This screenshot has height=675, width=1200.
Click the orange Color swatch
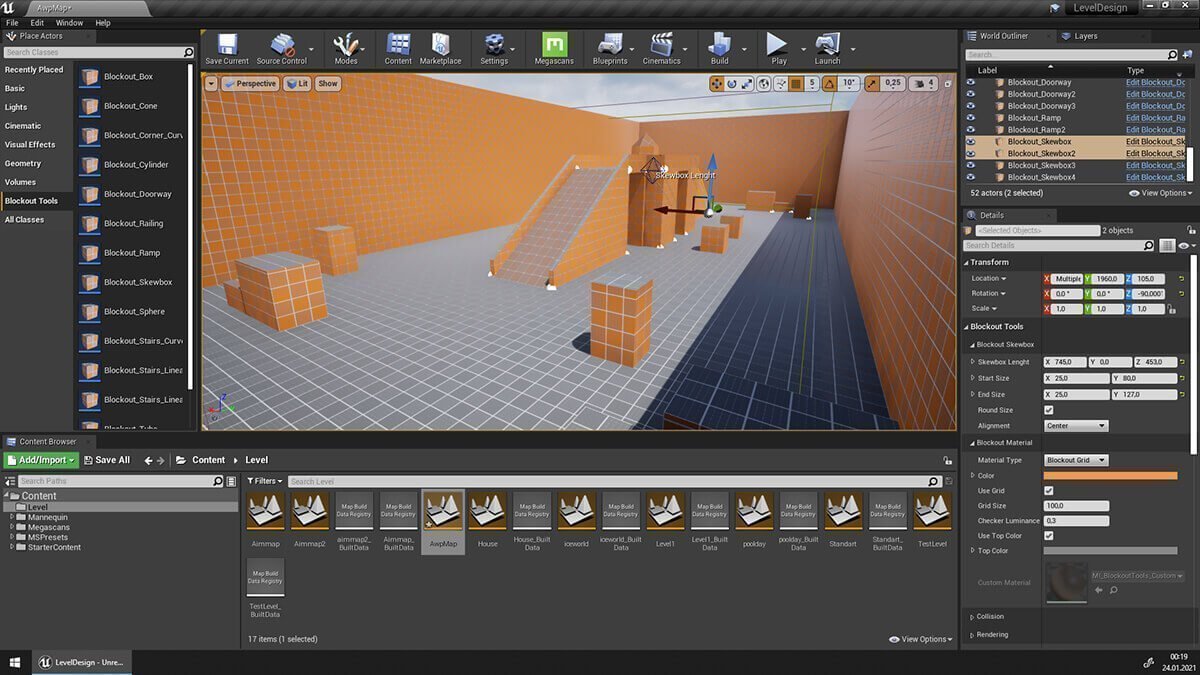1110,476
